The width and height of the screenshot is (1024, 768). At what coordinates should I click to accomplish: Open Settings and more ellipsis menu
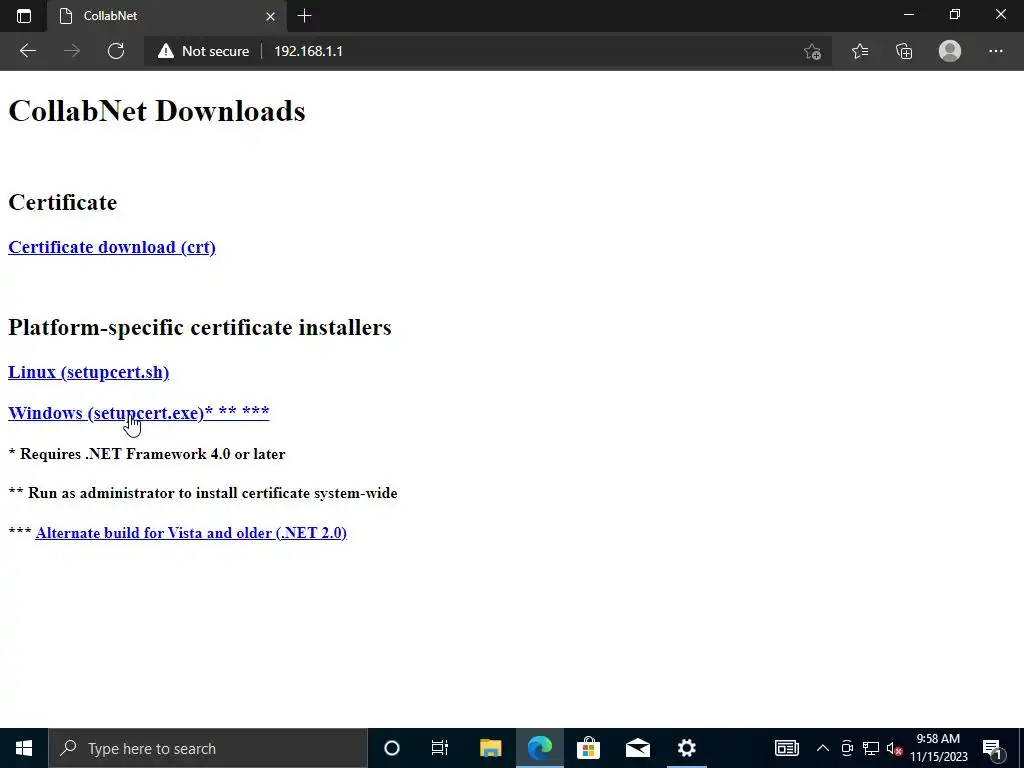(x=995, y=51)
